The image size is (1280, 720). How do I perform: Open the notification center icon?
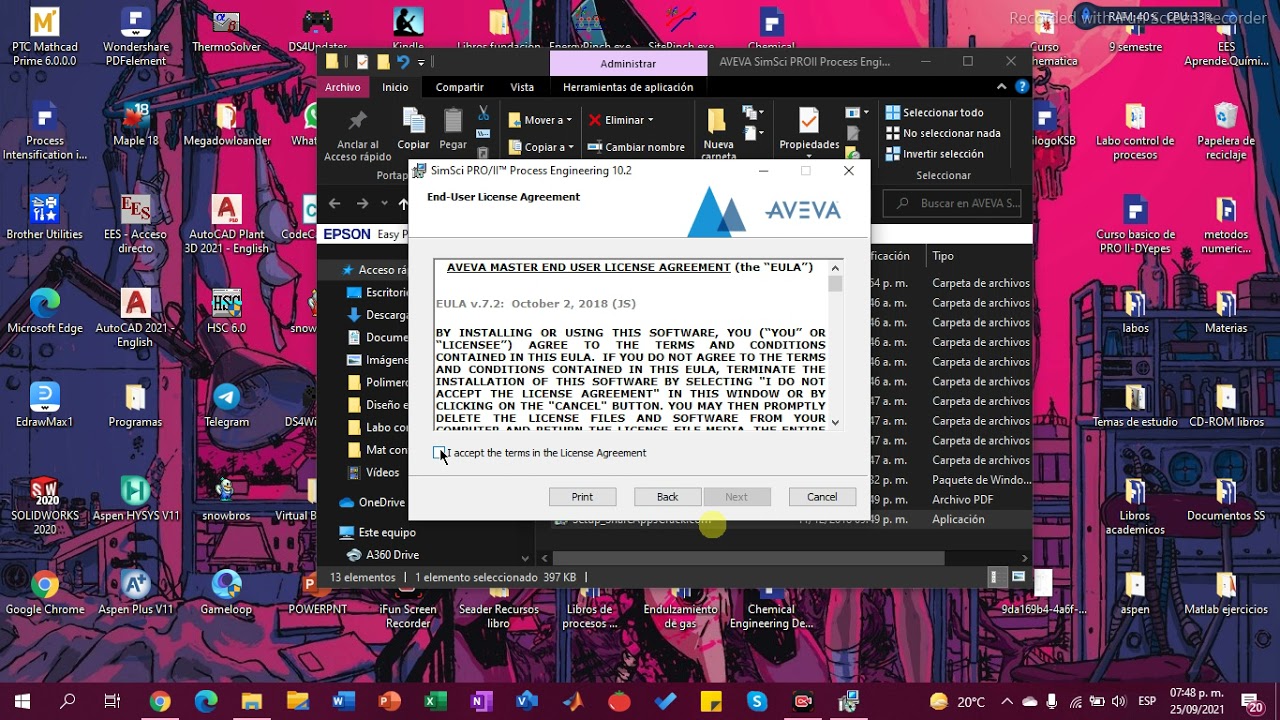pyautogui.click(x=1250, y=702)
